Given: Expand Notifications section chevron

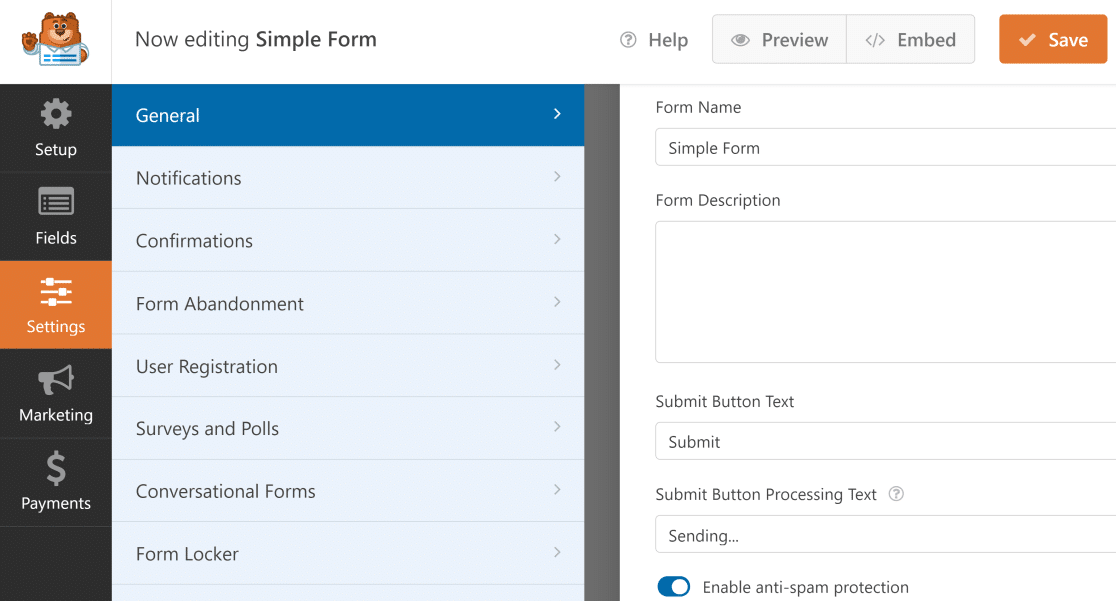Looking at the screenshot, I should [x=557, y=176].
